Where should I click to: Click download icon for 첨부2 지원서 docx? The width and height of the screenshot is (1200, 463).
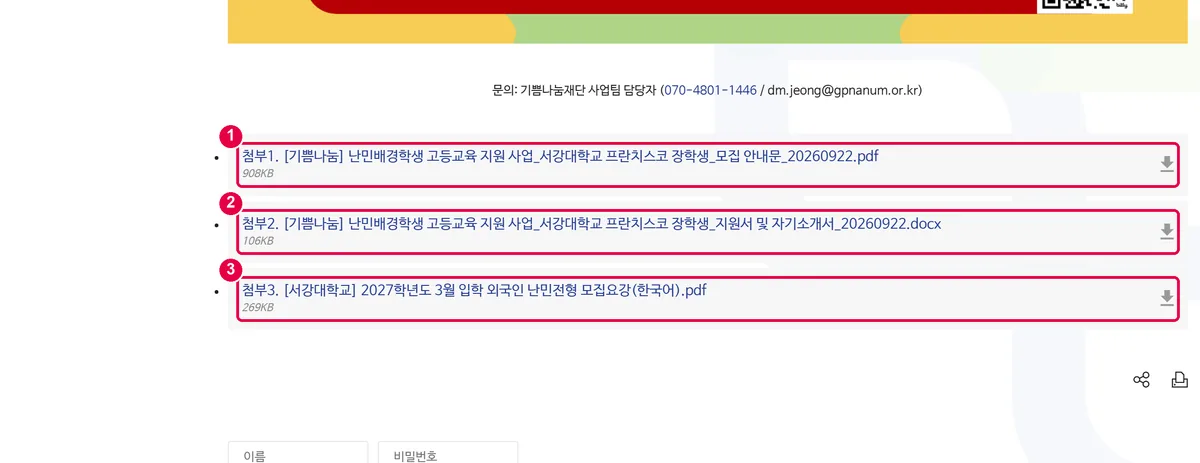(x=1166, y=231)
